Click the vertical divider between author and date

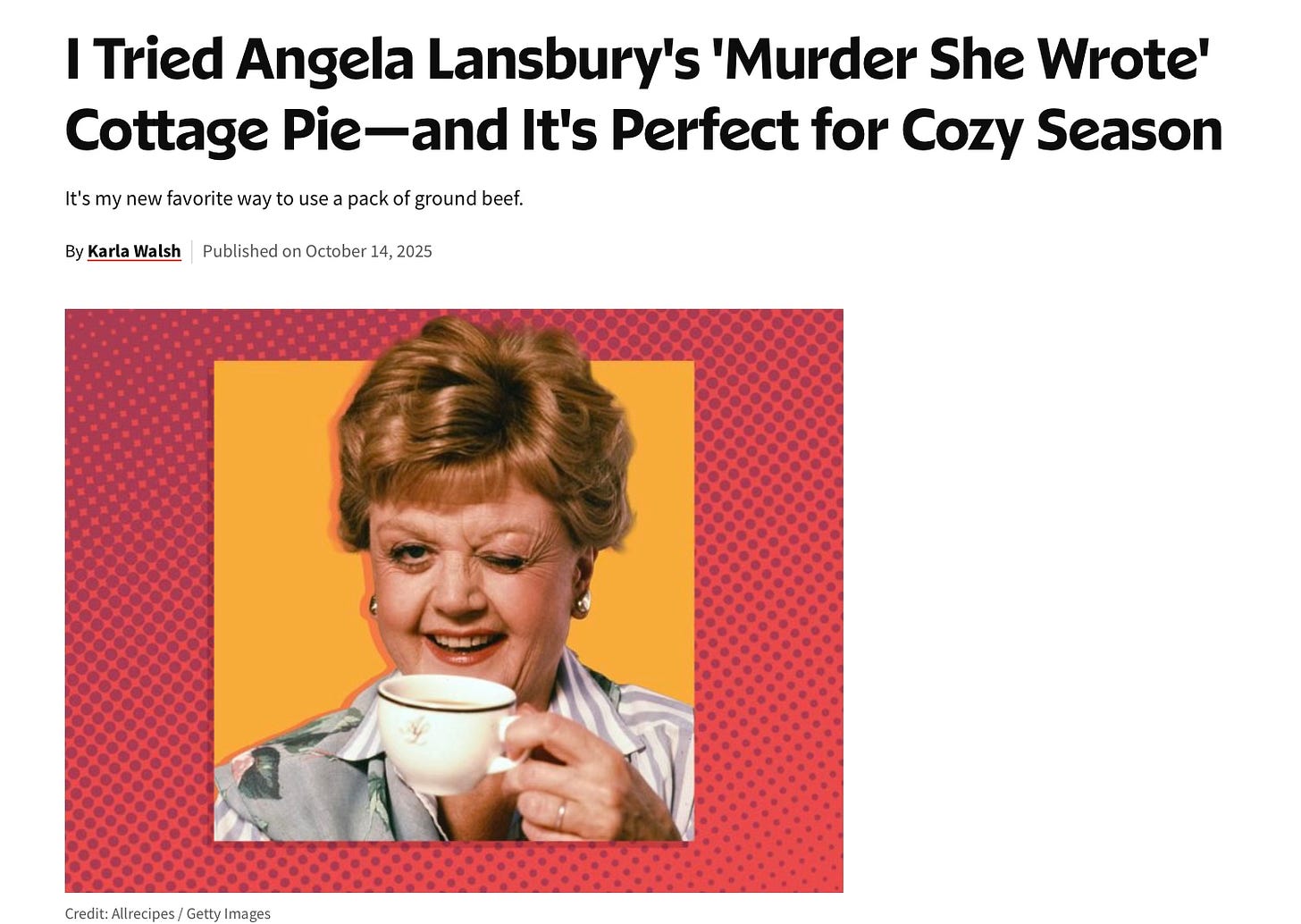[192, 251]
